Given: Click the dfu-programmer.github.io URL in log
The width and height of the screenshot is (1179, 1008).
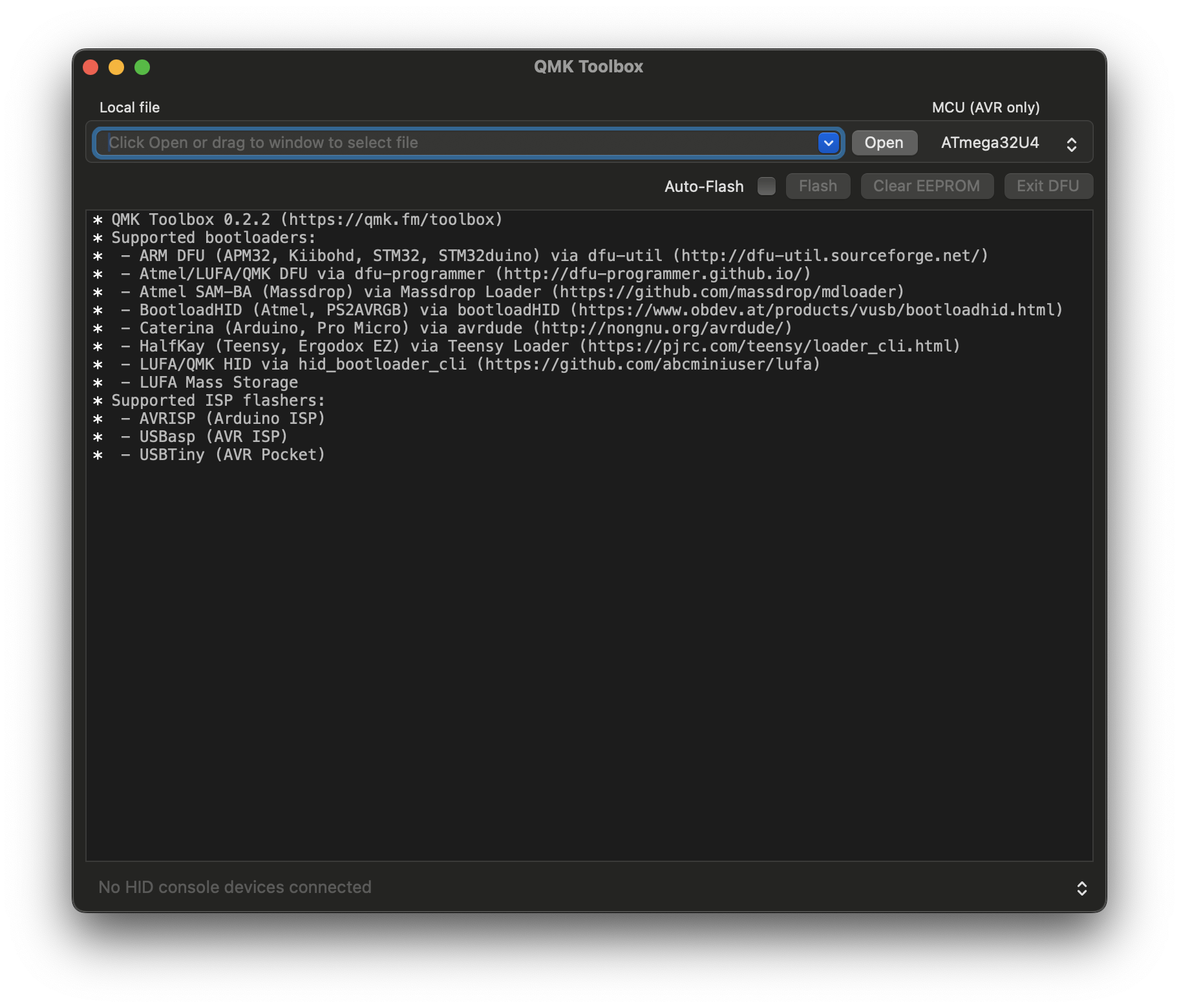Looking at the screenshot, I should click(x=653, y=274).
